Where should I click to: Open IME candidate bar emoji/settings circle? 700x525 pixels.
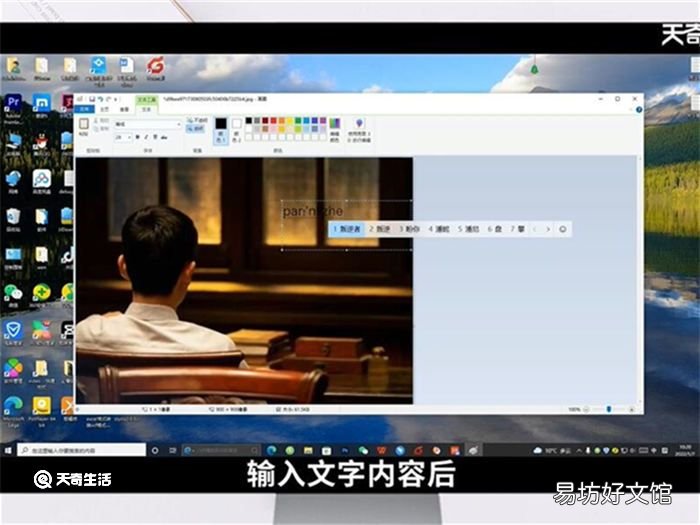[562, 229]
